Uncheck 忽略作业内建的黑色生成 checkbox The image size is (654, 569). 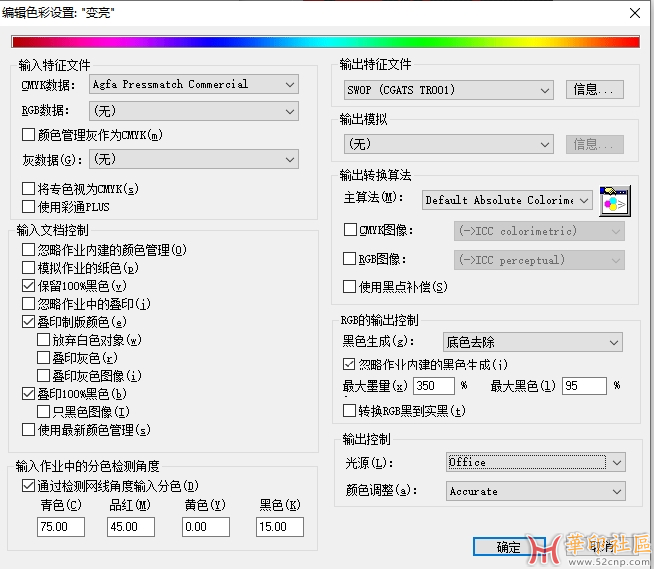coord(349,364)
